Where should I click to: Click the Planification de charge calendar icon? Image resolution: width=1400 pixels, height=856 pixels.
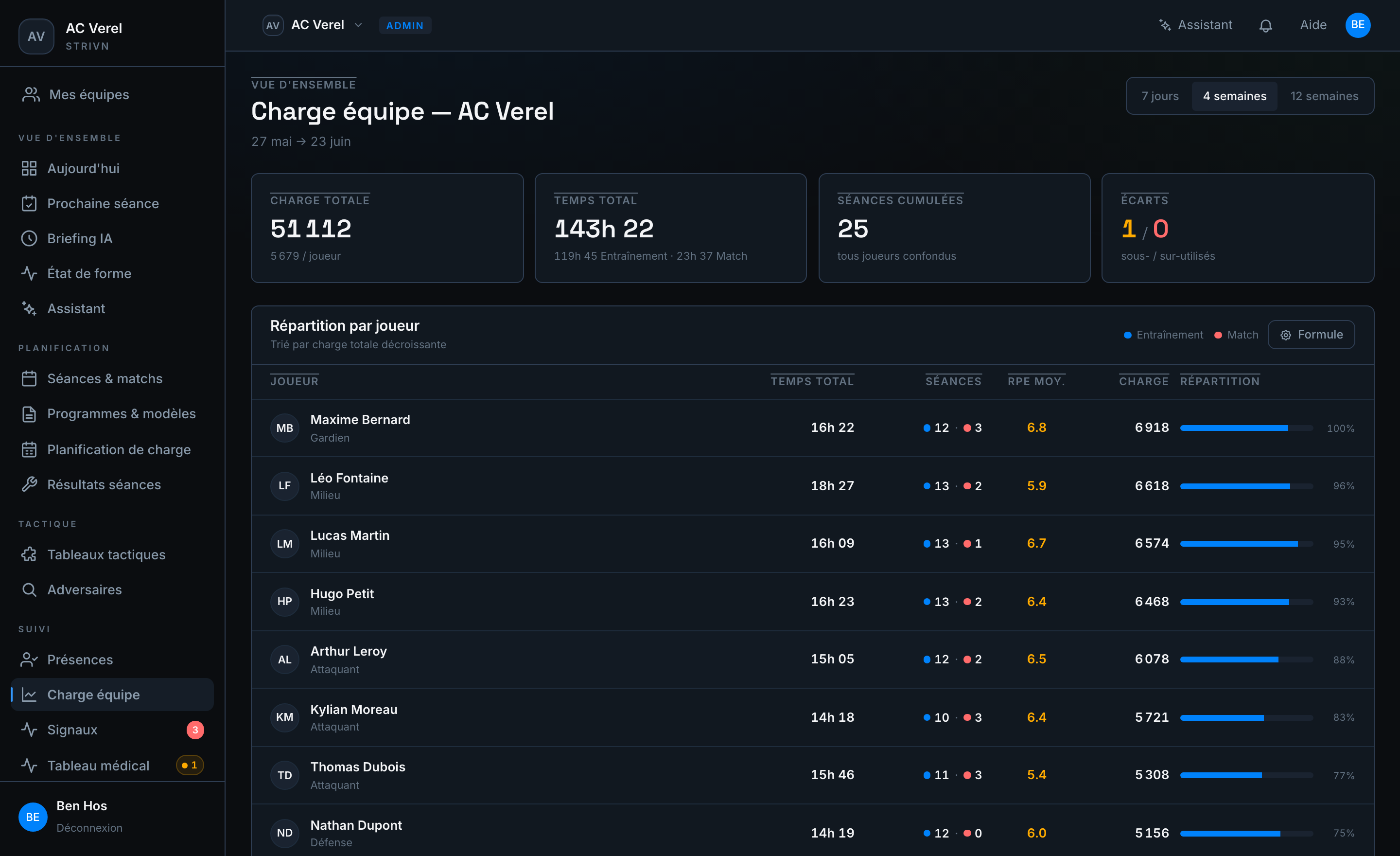[29, 449]
